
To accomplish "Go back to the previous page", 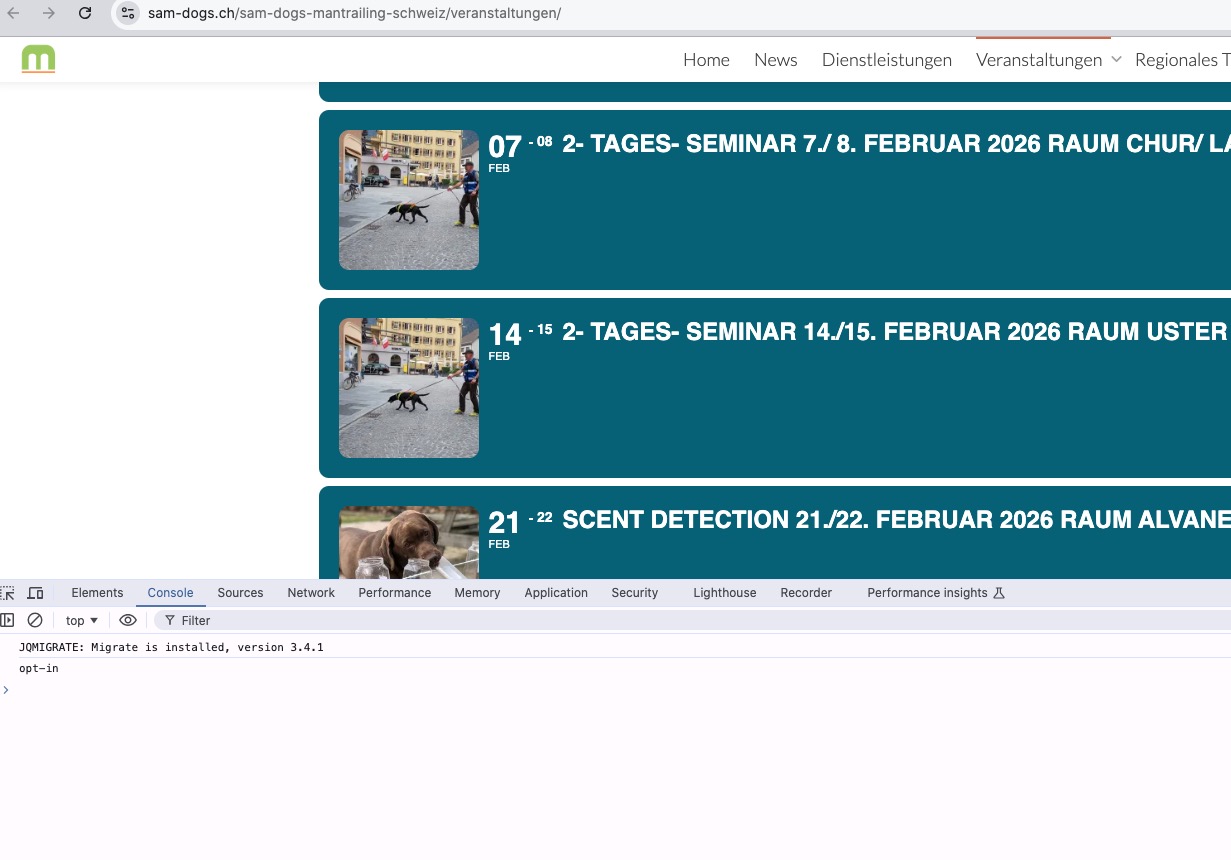I will pyautogui.click(x=14, y=13).
